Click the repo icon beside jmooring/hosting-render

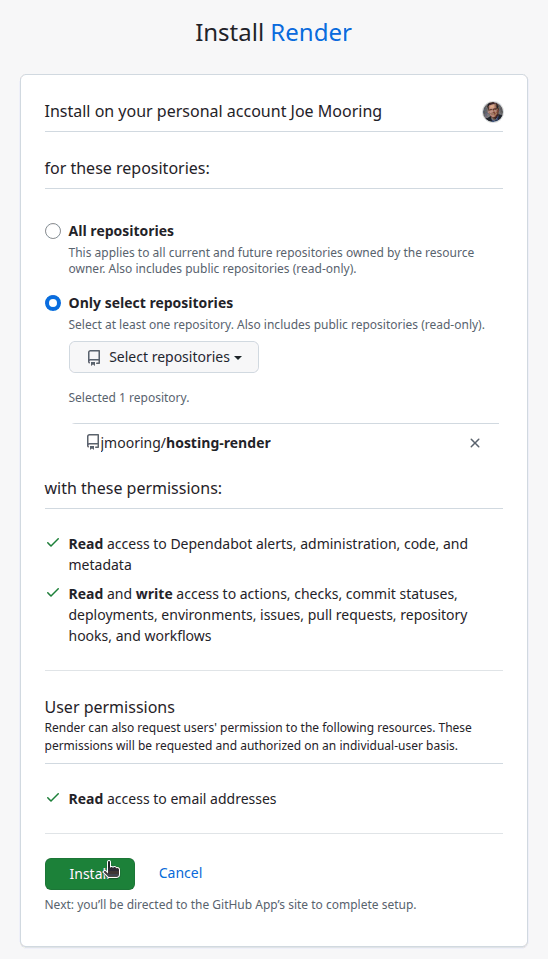(x=93, y=442)
